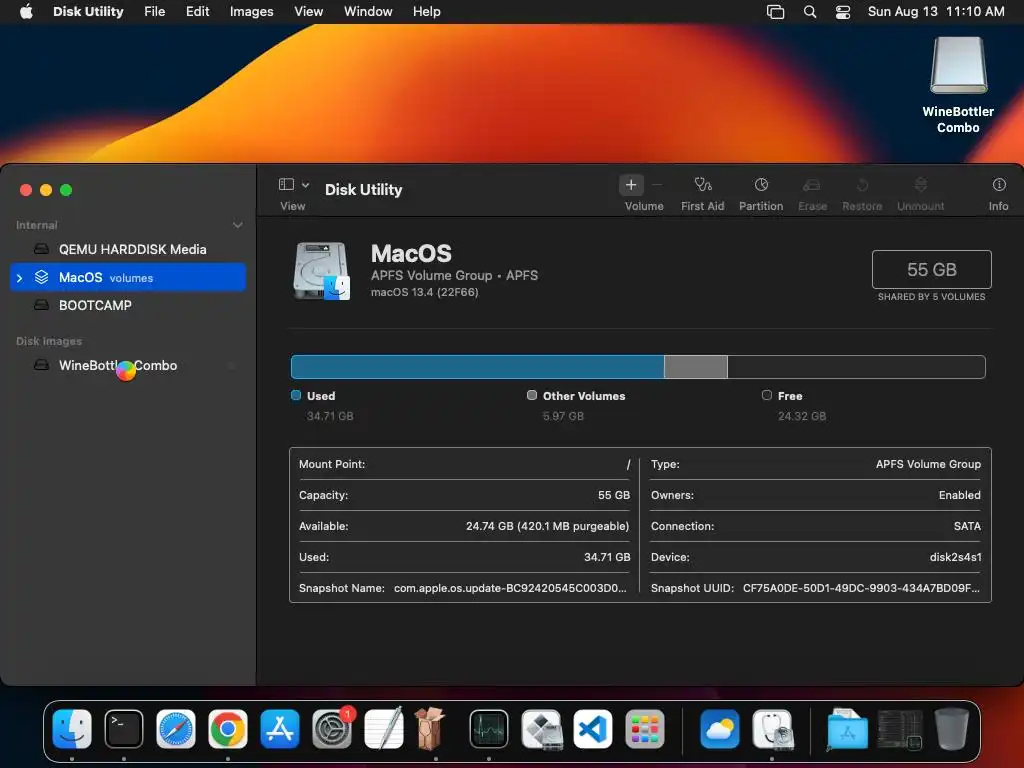Screen dimensions: 1024x768
Task: Click the add Volume plus button
Action: pyautogui.click(x=631, y=185)
